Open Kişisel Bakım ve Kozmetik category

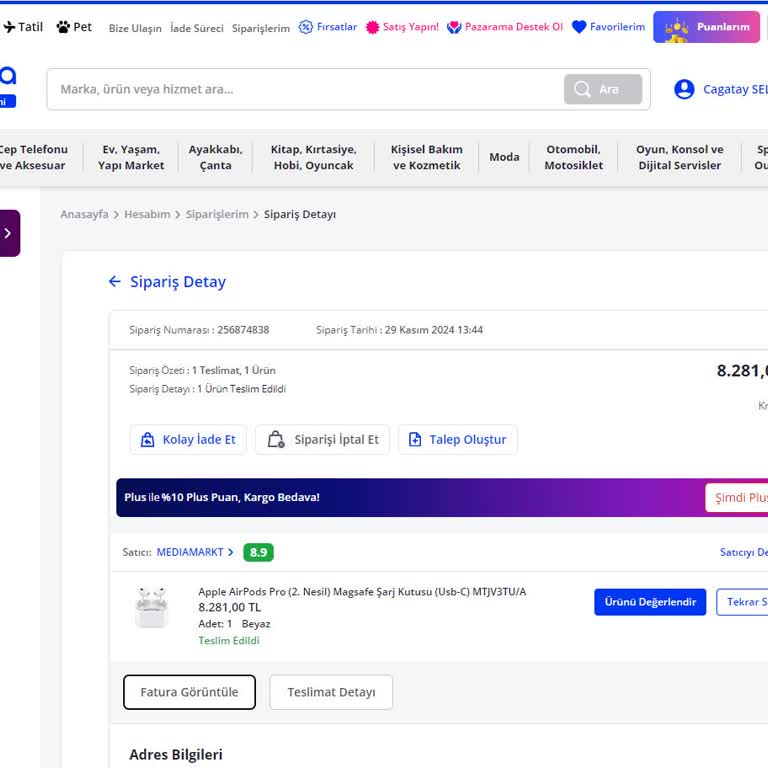[426, 157]
